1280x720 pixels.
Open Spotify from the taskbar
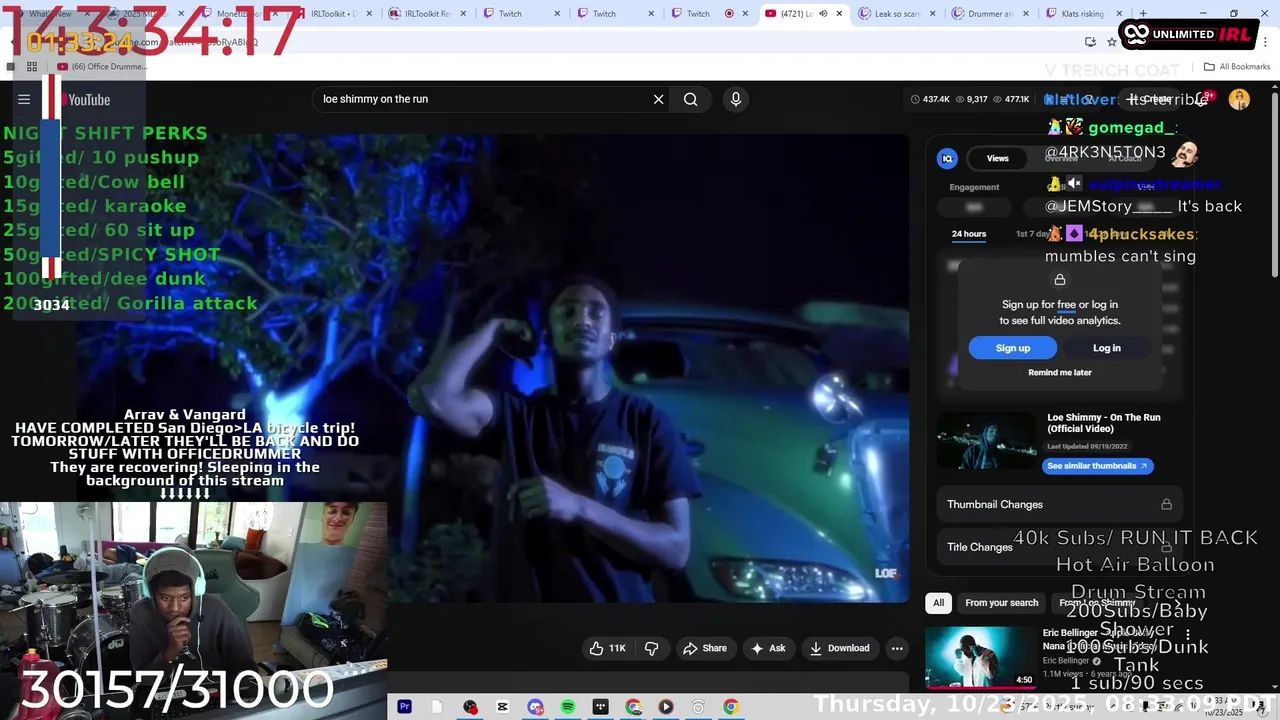click(568, 707)
